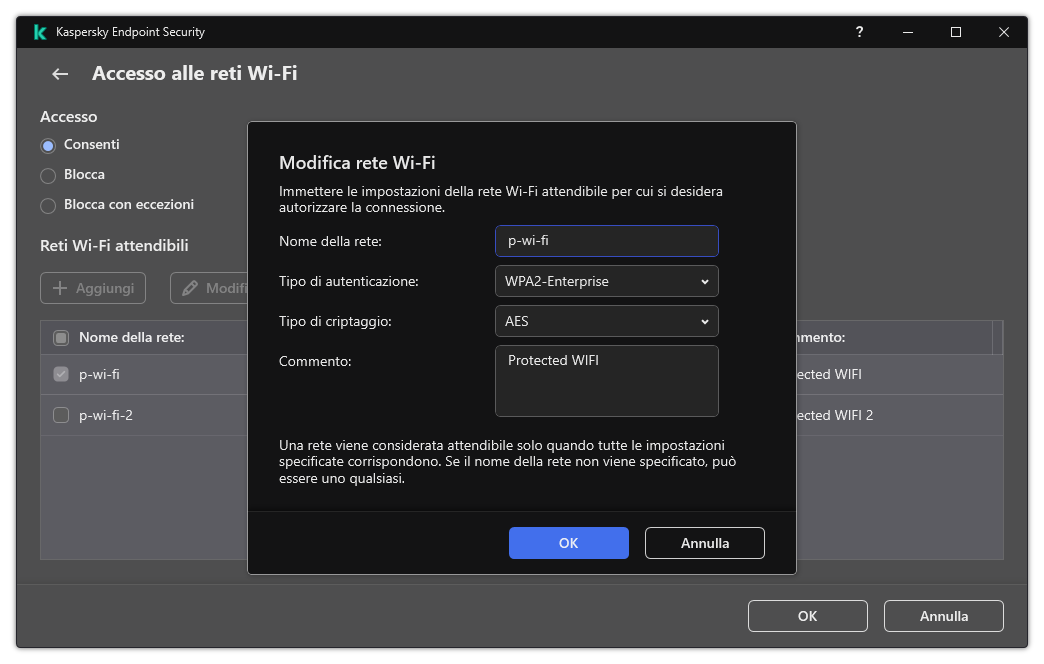Image resolution: width=1044 pixels, height=664 pixels.
Task: Click the plus icon on the Aggiungi button
Action: 63,288
